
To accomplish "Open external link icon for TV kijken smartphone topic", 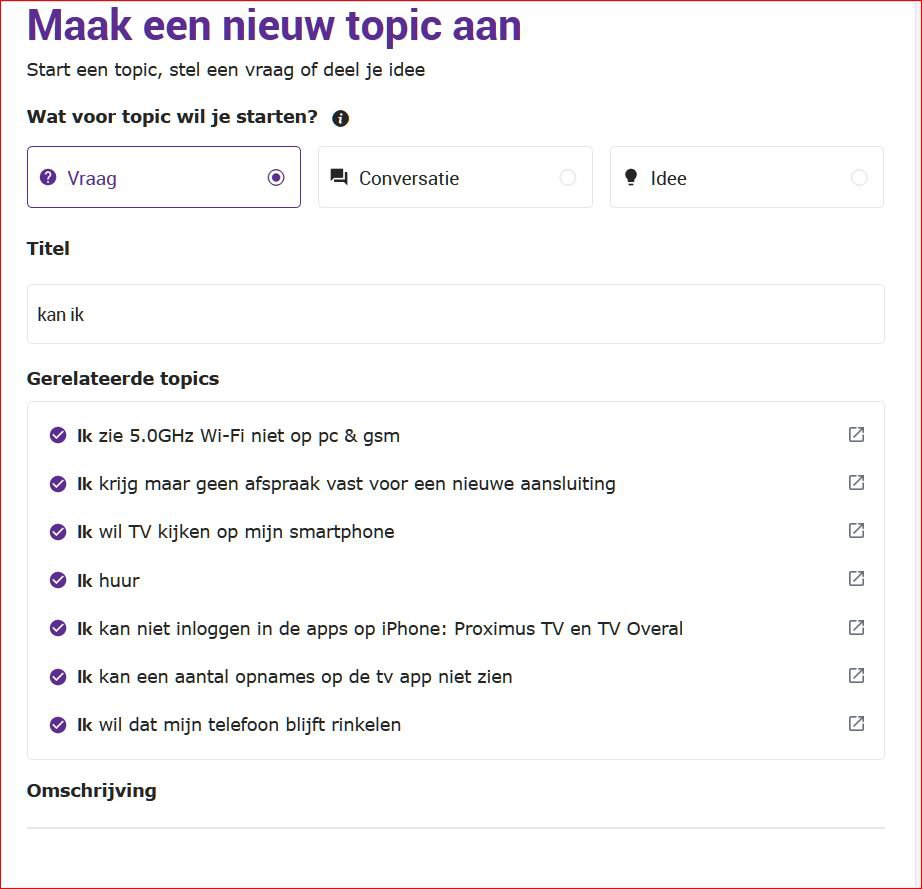I will tap(856, 531).
